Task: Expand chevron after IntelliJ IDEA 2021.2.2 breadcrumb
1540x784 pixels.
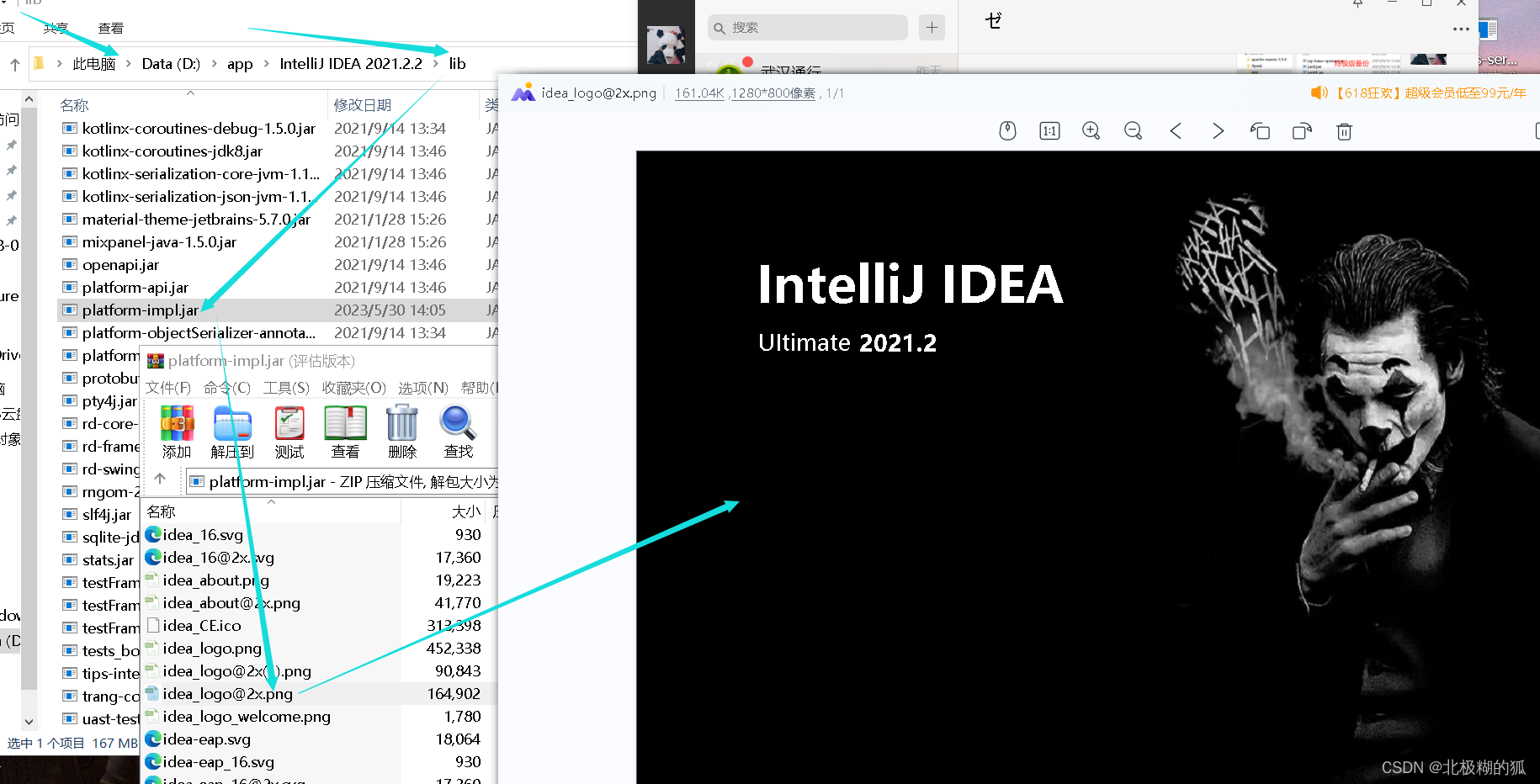Action: [436, 64]
